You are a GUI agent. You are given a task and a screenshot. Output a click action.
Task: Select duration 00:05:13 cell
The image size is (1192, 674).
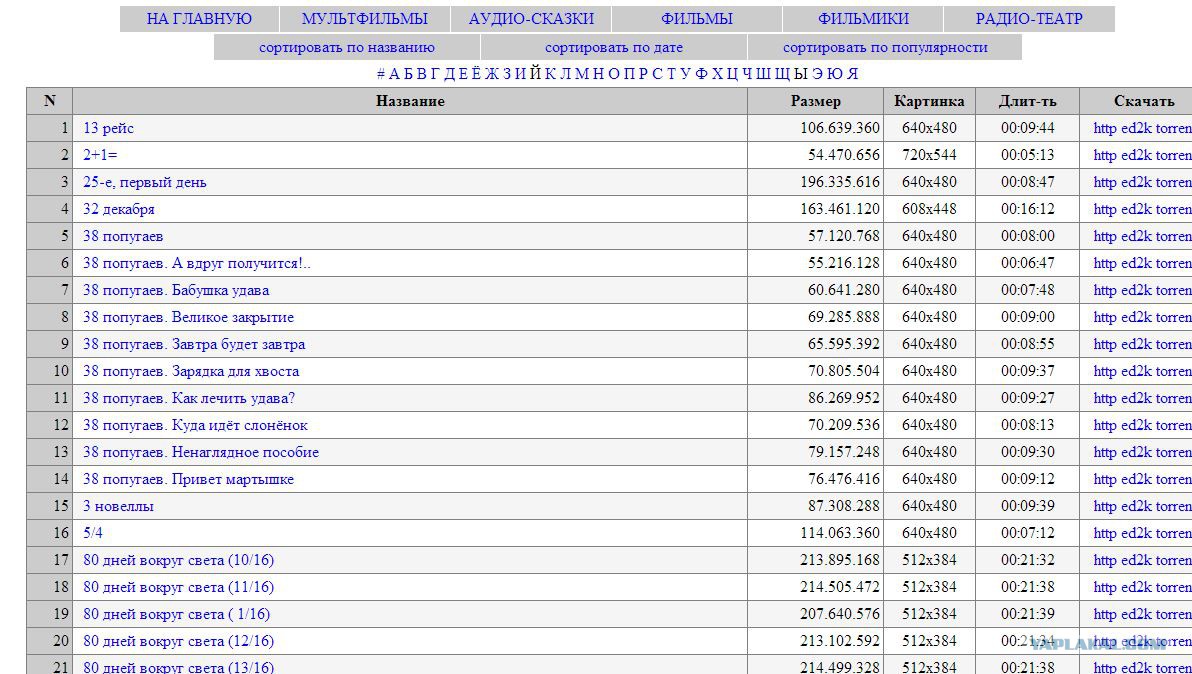[1028, 155]
